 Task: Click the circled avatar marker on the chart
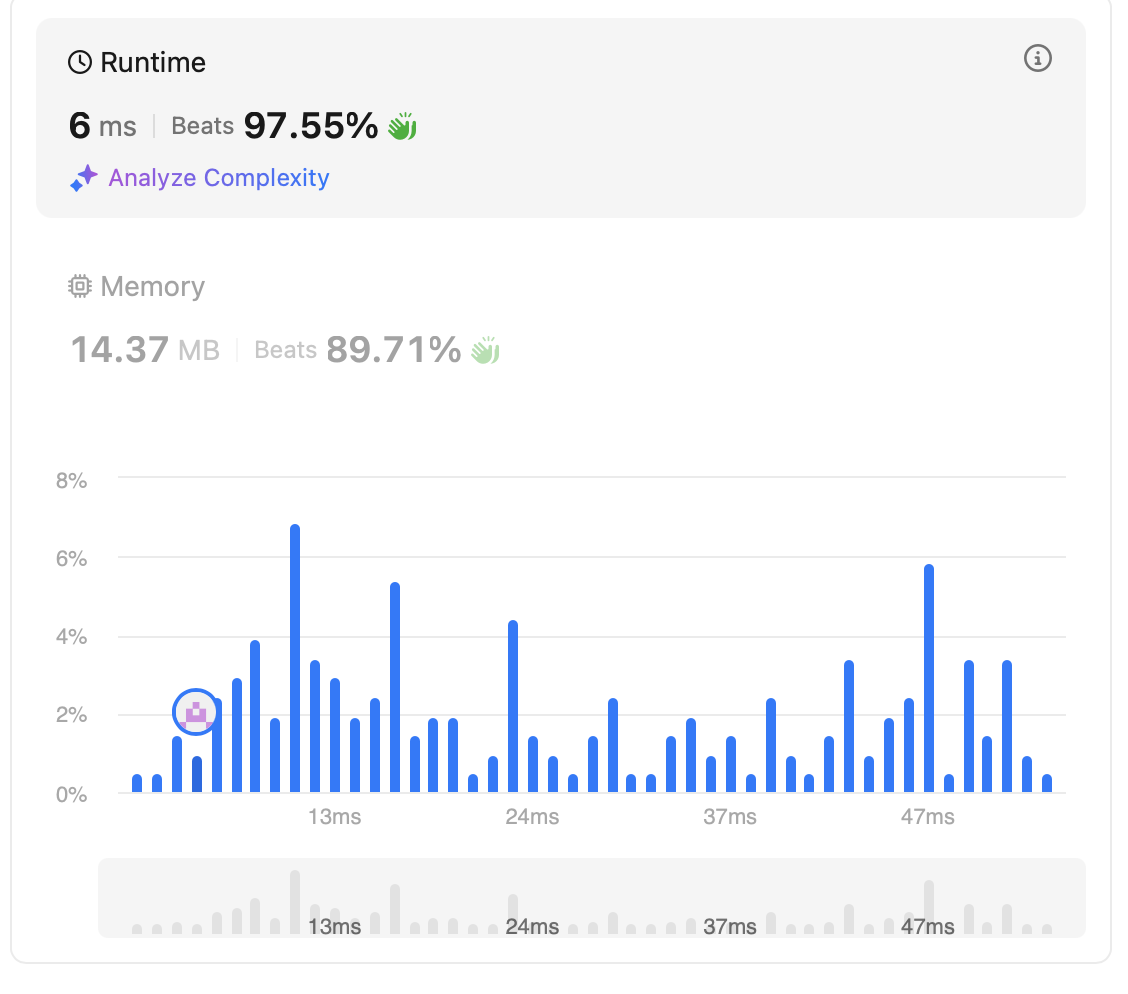point(196,712)
